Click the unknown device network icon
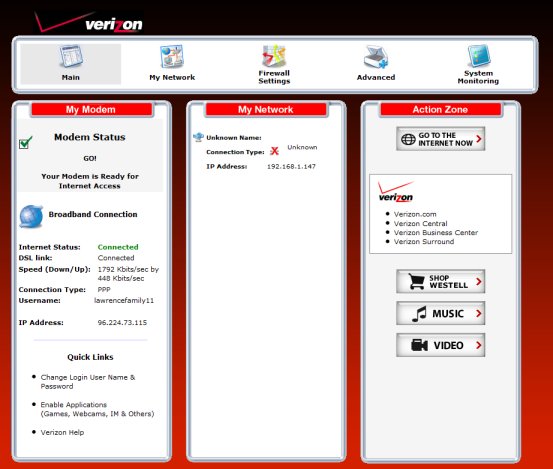 (199, 137)
